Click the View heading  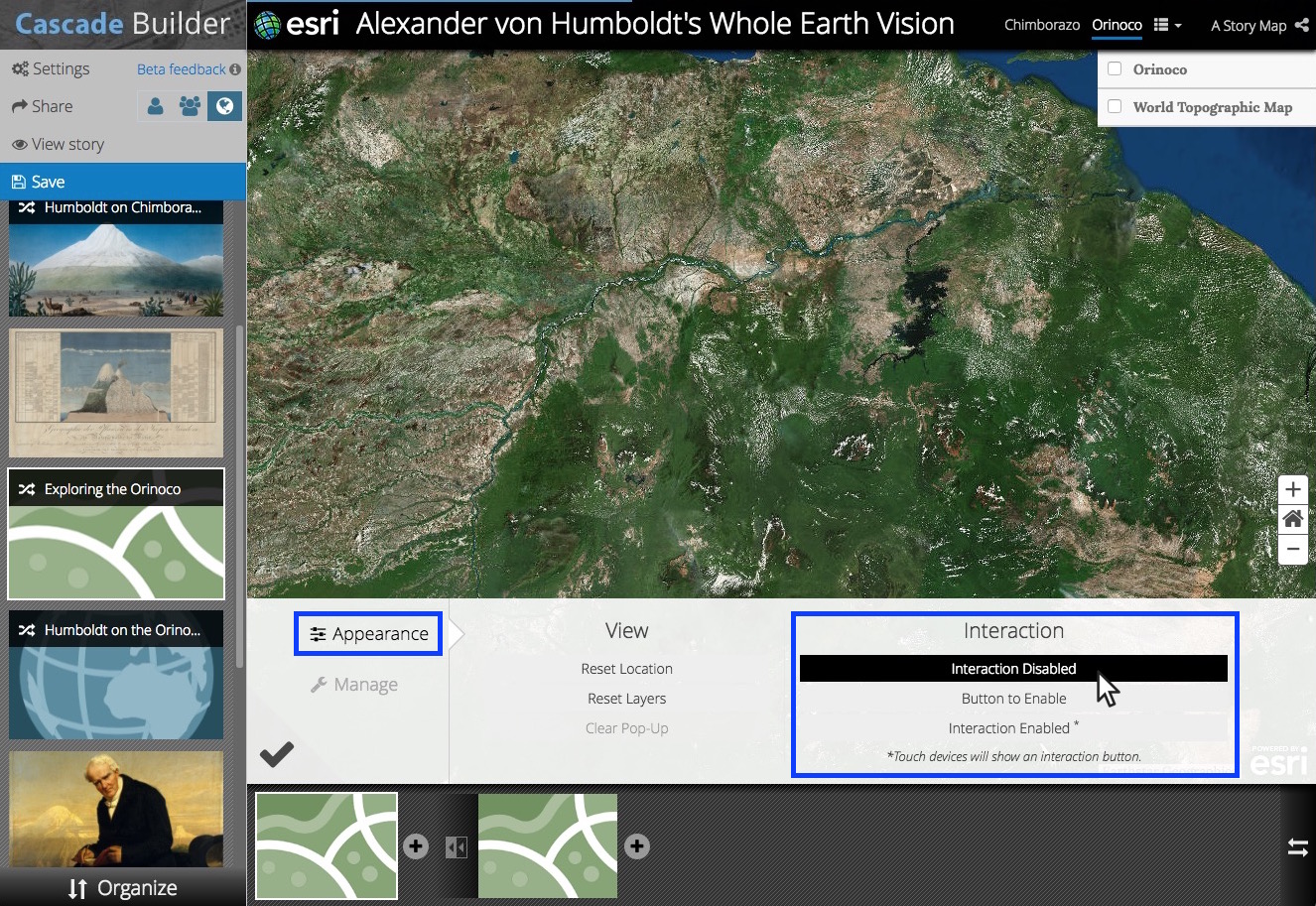tap(627, 631)
